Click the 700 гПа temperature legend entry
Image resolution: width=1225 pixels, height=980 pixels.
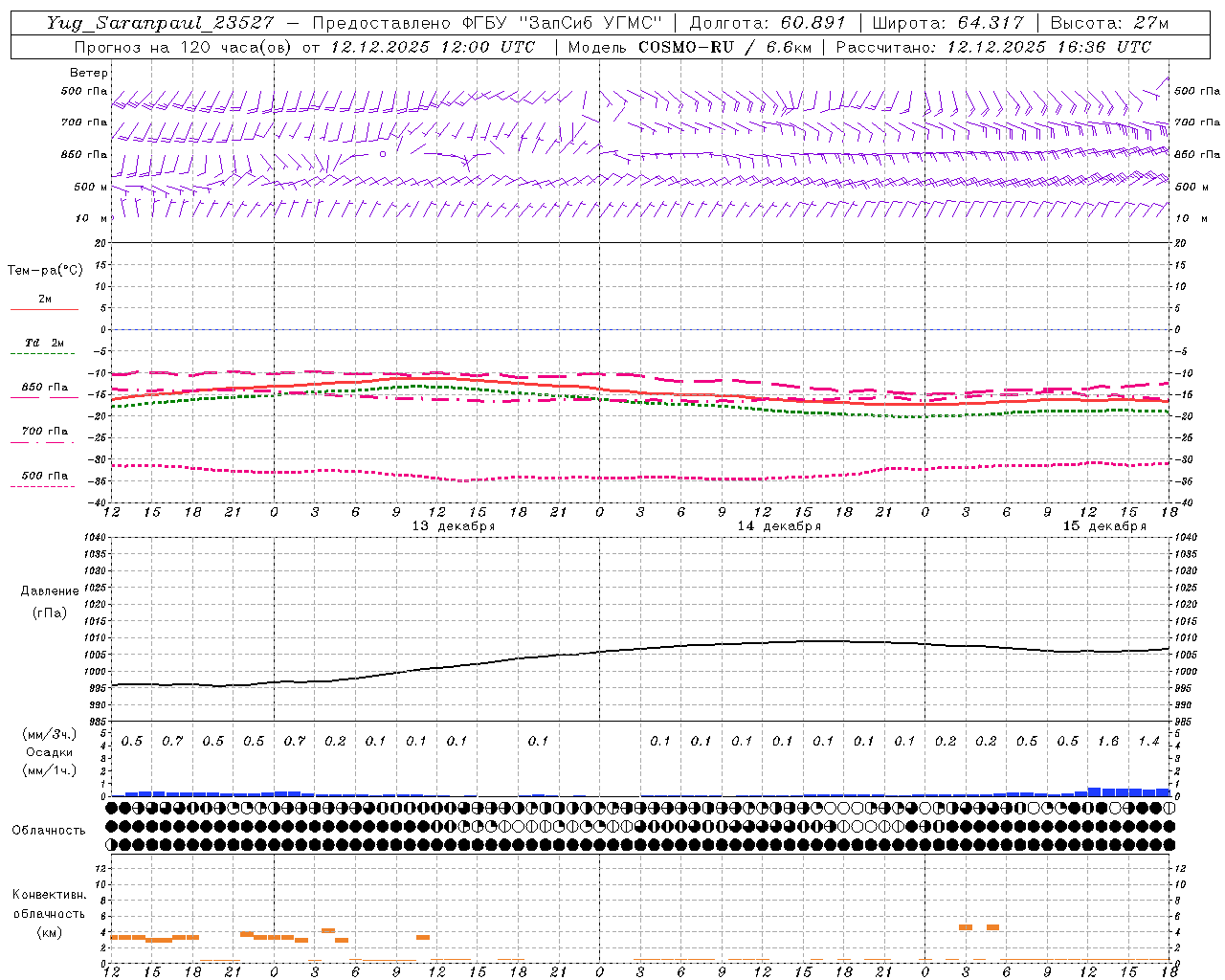pyautogui.click(x=45, y=432)
